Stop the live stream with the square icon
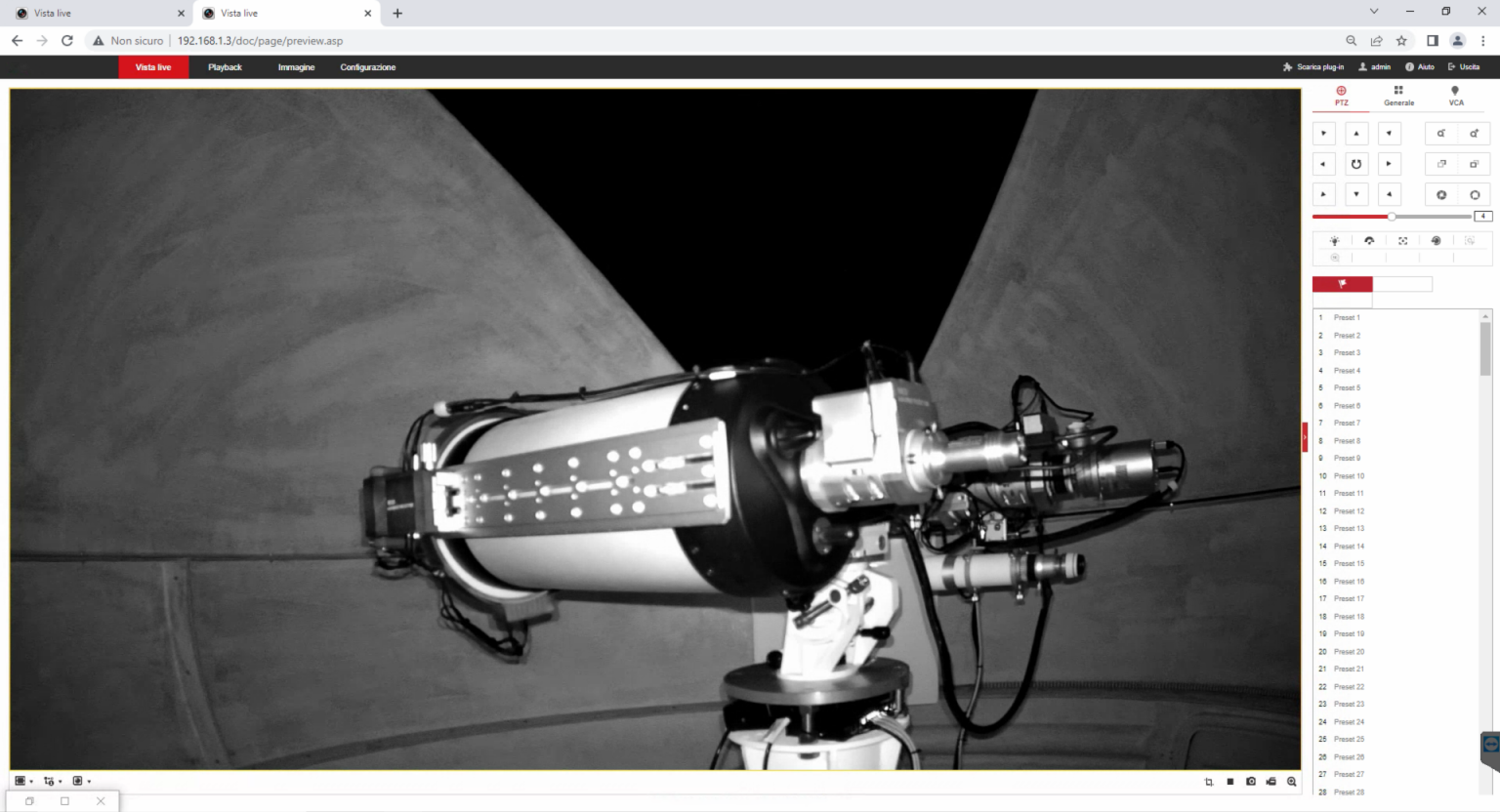The image size is (1500, 812). [1229, 781]
